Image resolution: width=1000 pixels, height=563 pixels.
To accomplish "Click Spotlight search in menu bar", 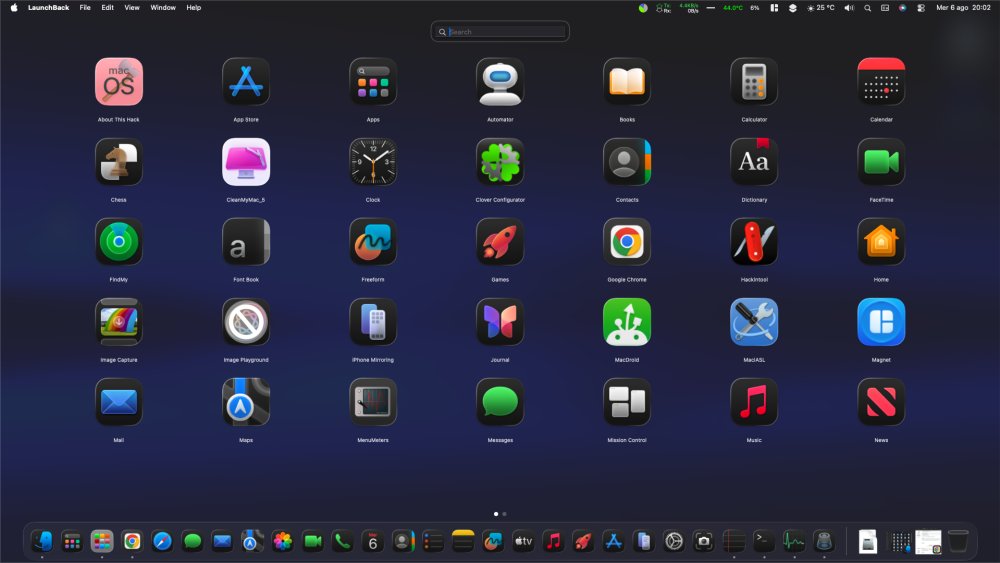I will click(x=867, y=8).
